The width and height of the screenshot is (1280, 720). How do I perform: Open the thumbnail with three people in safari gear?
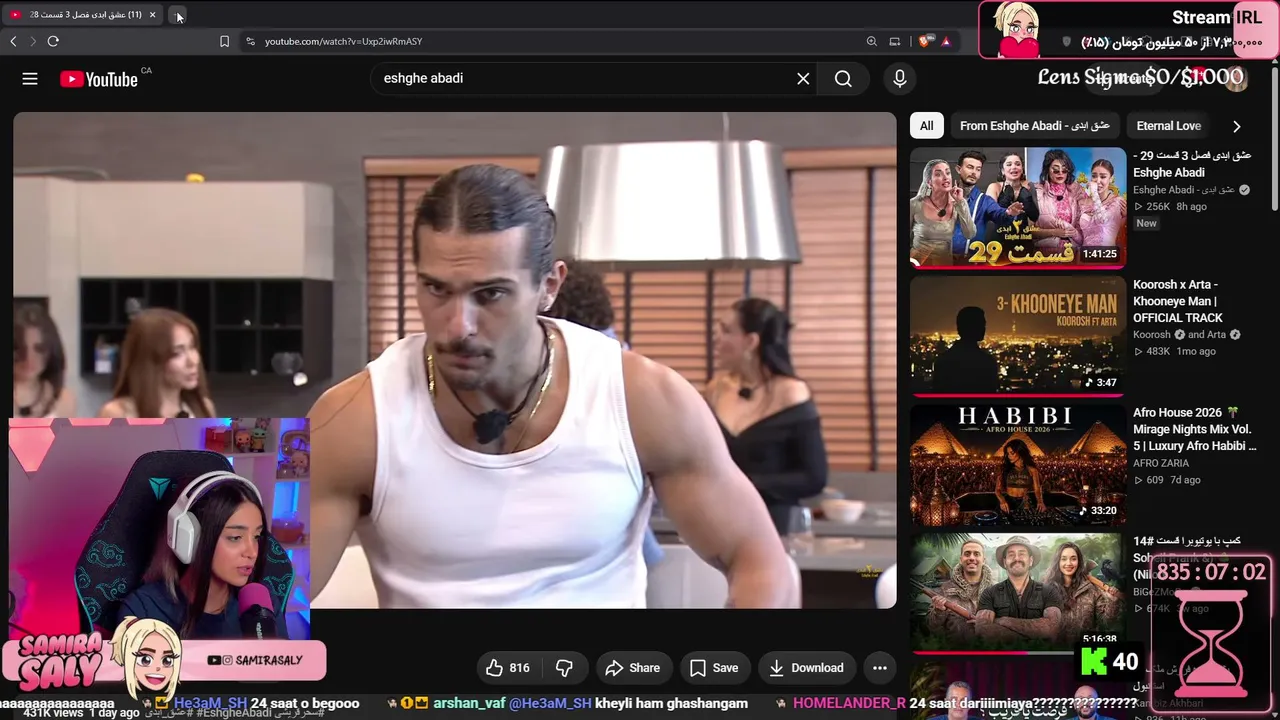click(x=1018, y=592)
